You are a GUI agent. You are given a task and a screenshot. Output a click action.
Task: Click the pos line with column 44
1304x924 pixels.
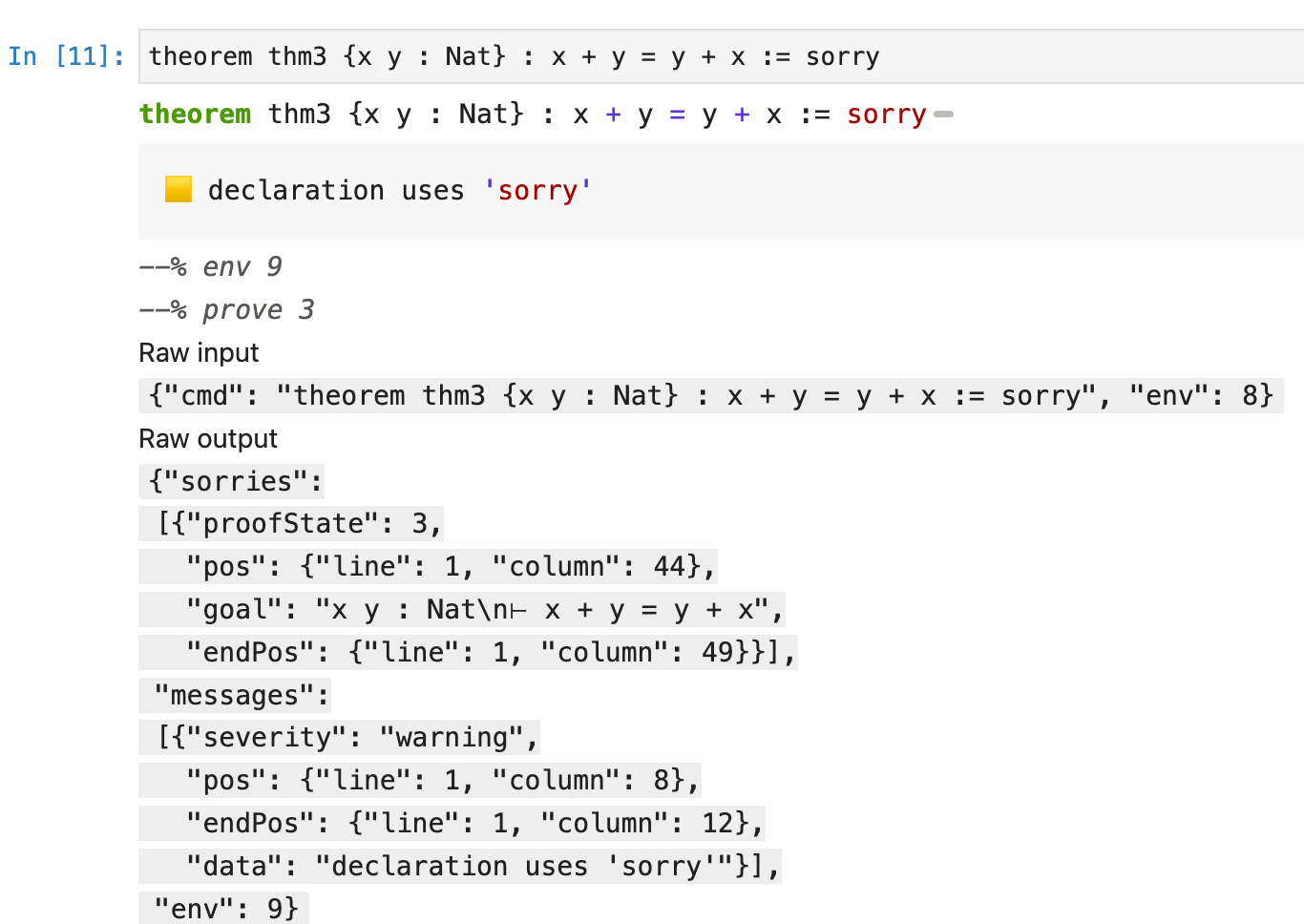[429, 566]
